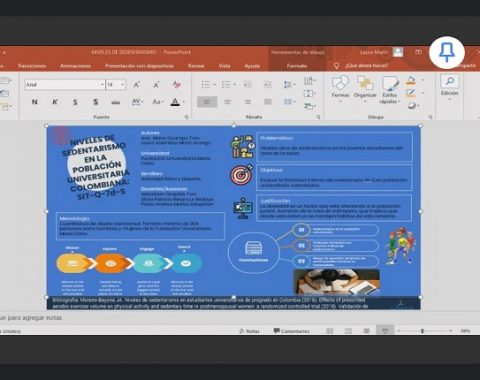Expand the font size dropdown
The height and width of the screenshot is (380, 480).
(123, 85)
